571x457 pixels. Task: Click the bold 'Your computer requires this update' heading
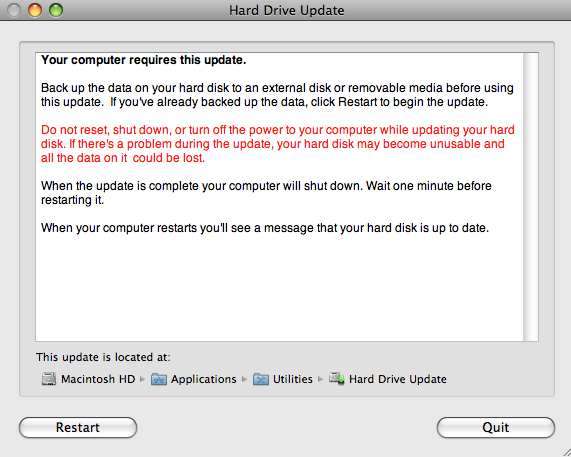click(x=143, y=60)
